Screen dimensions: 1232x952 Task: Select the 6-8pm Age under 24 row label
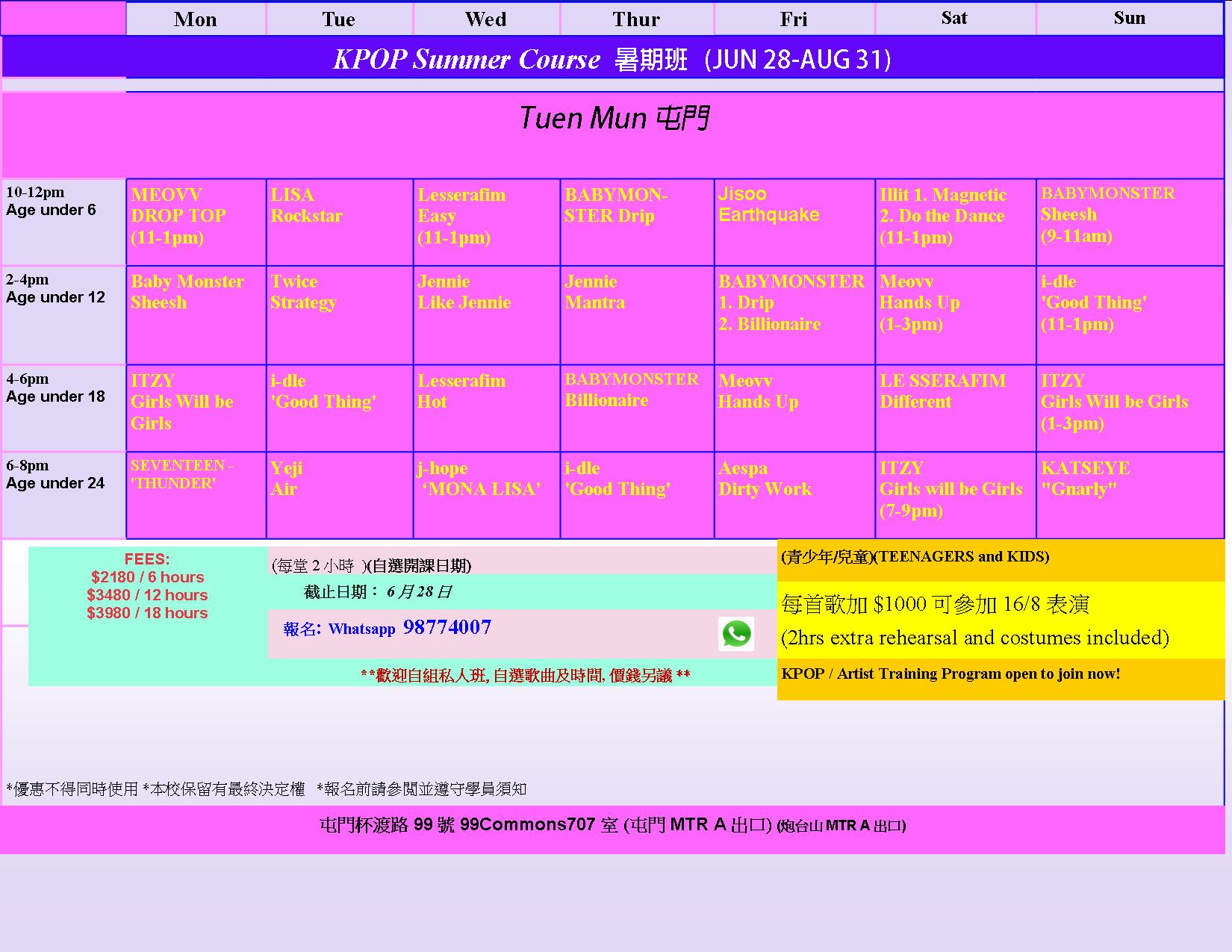(63, 494)
